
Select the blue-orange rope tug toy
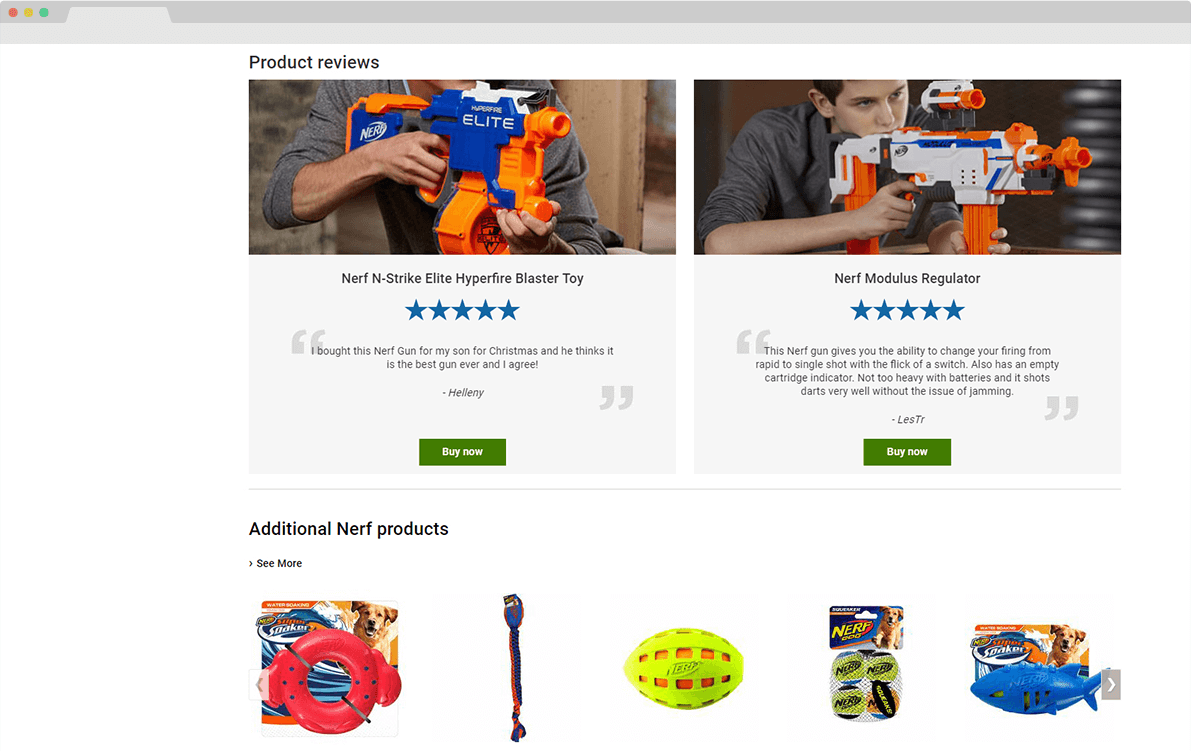514,668
